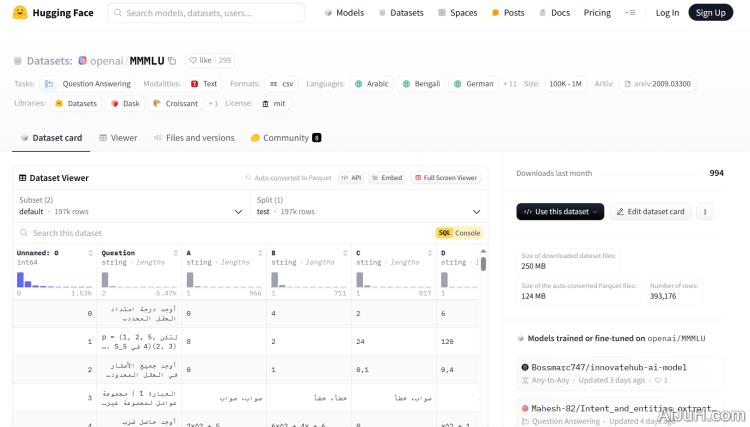Open Full Screen Viewer
Viewport: 750px width, 427px height.
click(x=445, y=178)
